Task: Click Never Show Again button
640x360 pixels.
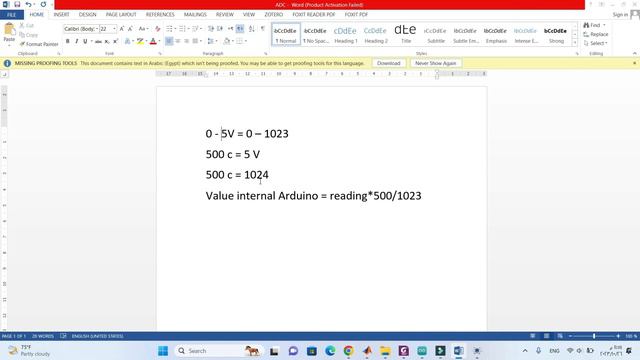Action: click(436, 63)
